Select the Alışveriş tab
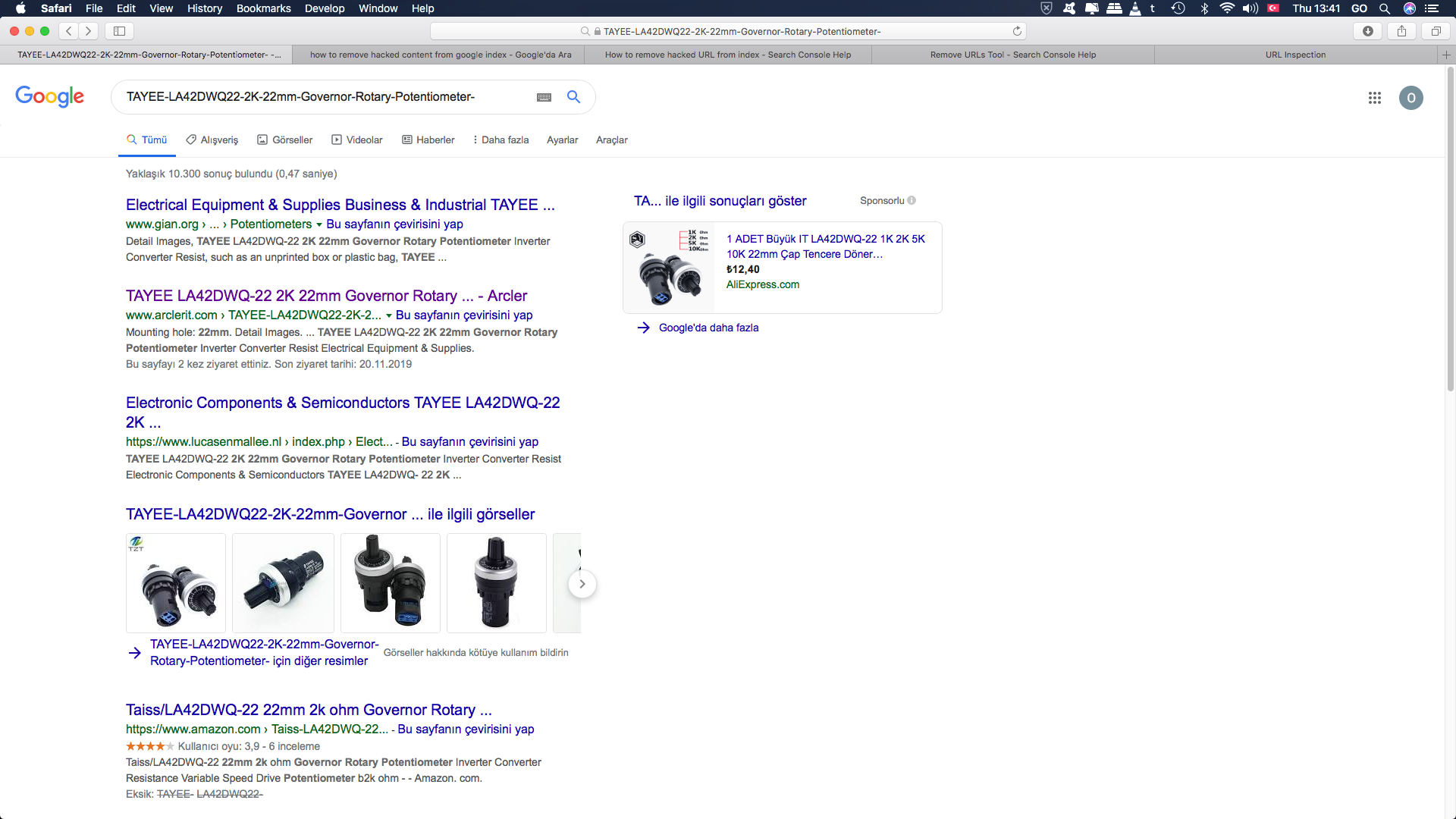1456x819 pixels. (212, 140)
